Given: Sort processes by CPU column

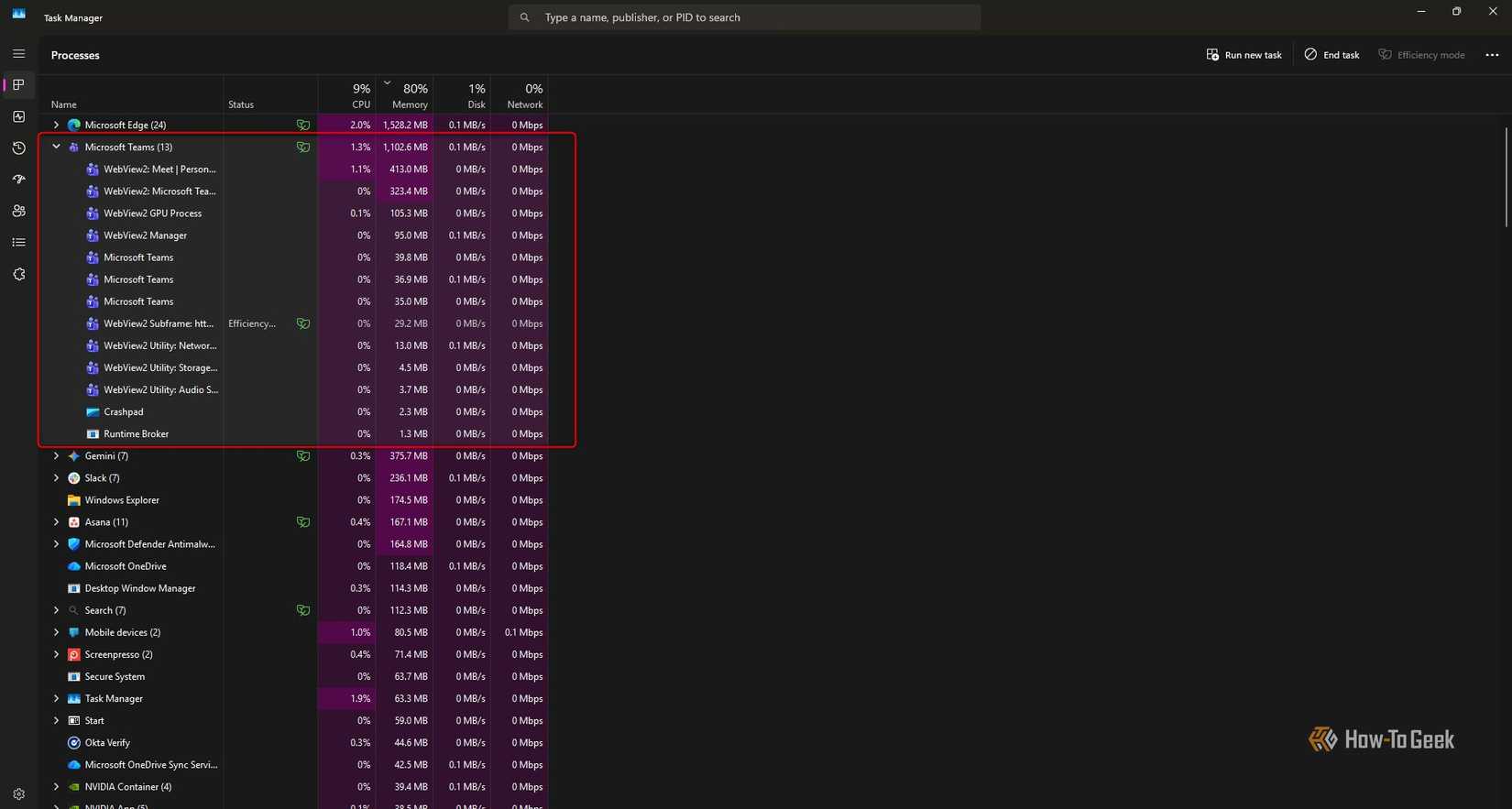Looking at the screenshot, I should [346, 94].
